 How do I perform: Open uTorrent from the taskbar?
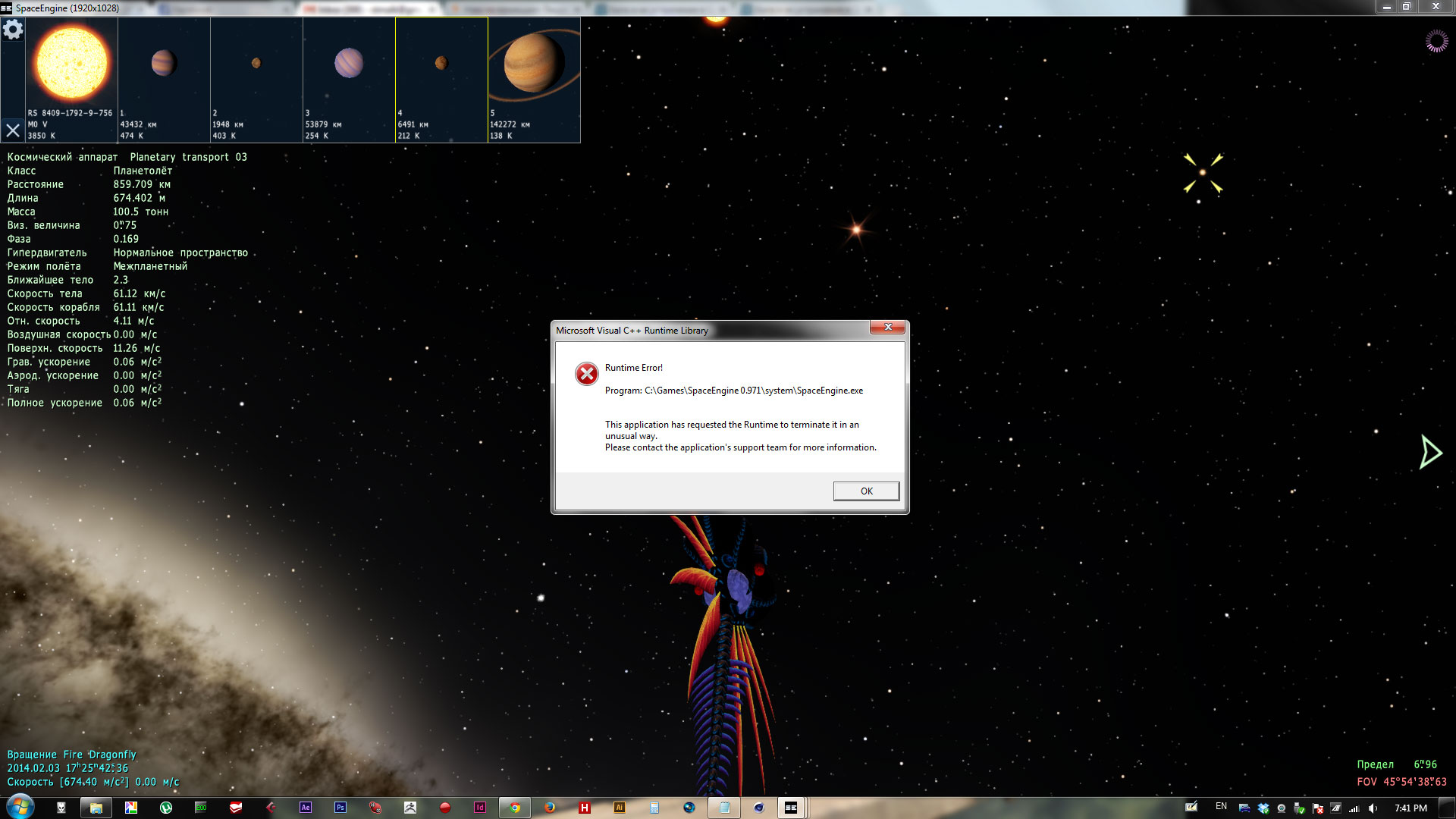[x=166, y=808]
